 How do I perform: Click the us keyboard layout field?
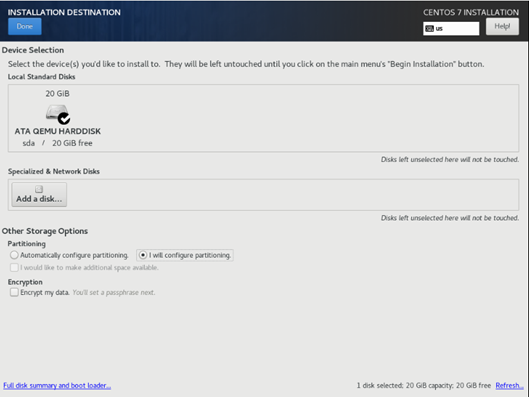[x=451, y=28]
